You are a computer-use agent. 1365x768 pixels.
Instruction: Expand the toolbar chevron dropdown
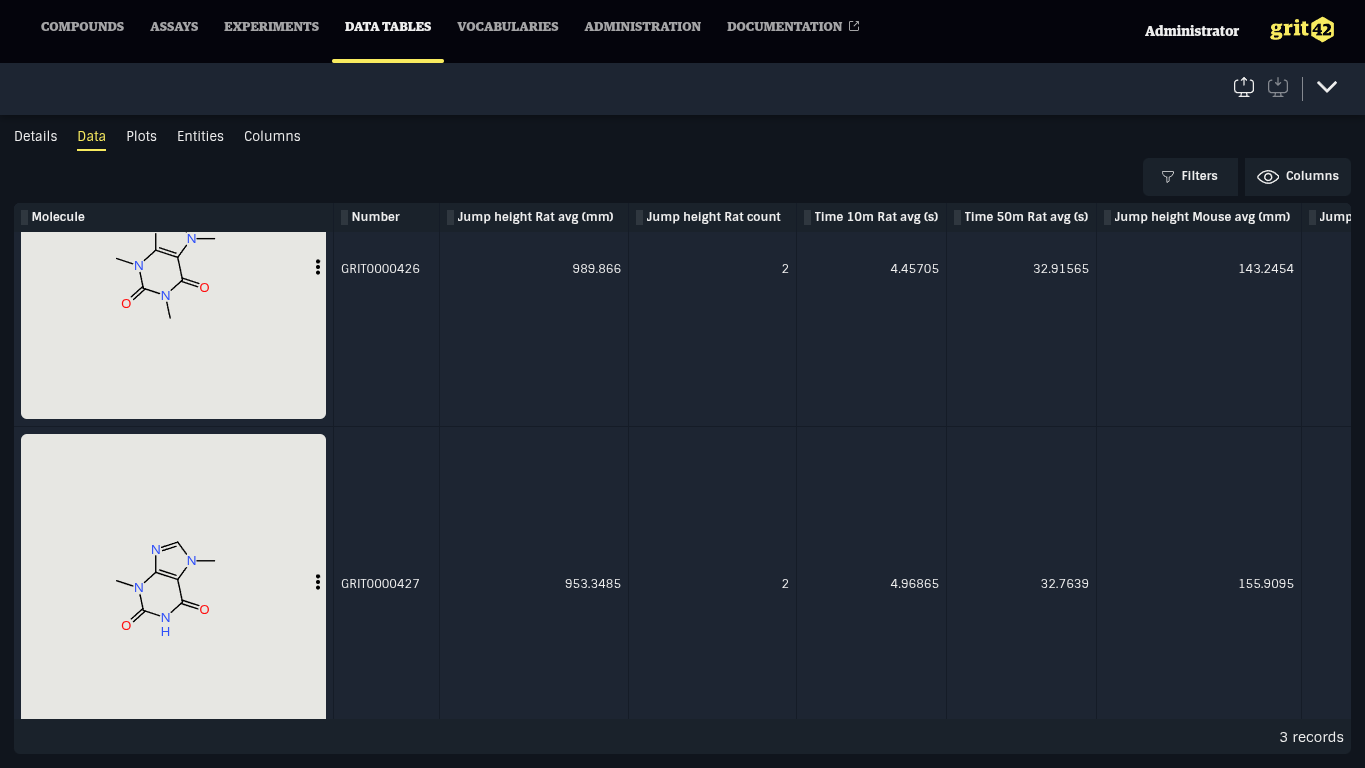point(1326,87)
